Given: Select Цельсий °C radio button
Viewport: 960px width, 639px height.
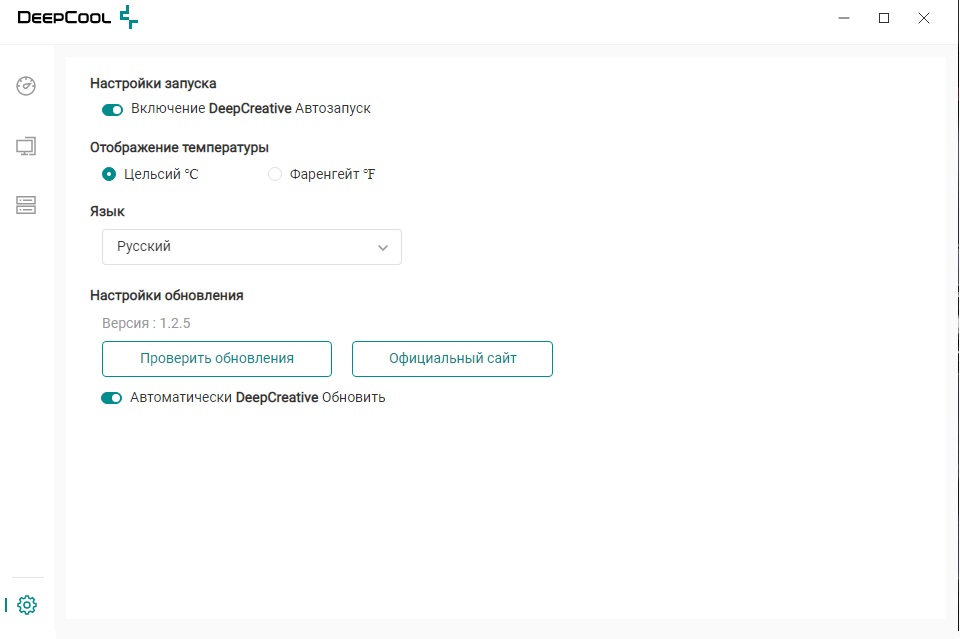Looking at the screenshot, I should (x=109, y=174).
